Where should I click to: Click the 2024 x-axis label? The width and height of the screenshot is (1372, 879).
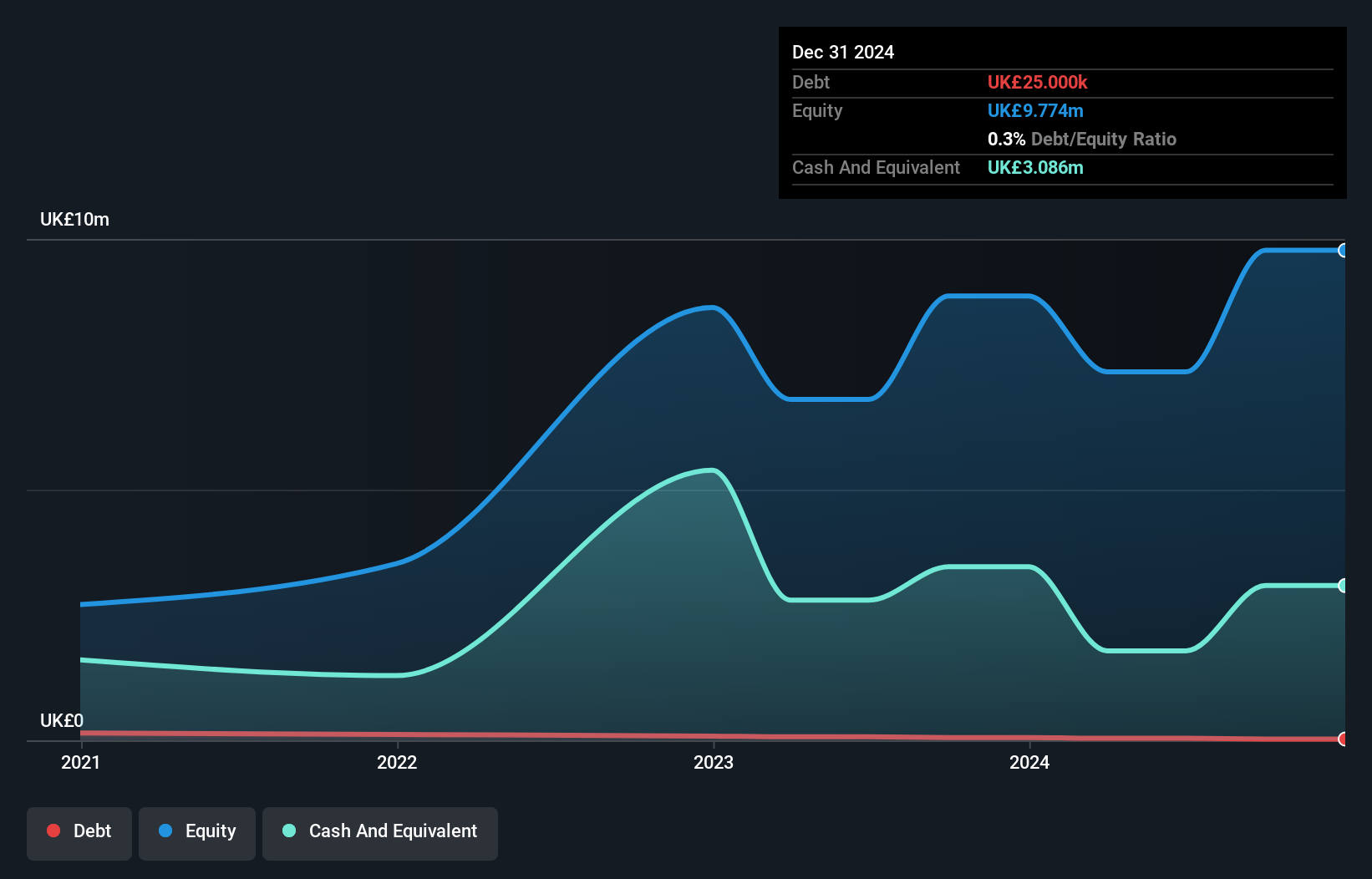click(x=1029, y=762)
